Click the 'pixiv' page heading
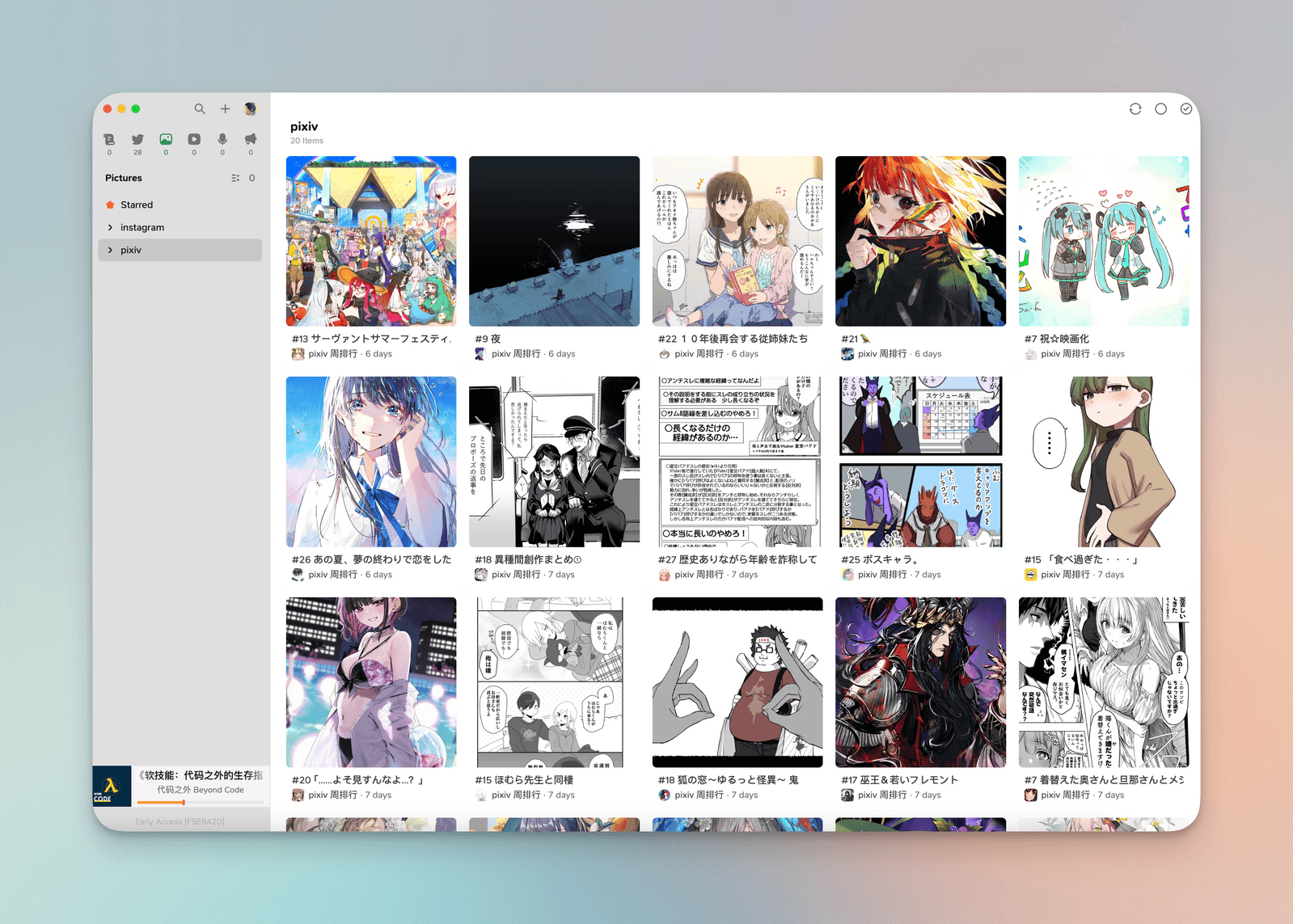The image size is (1293, 924). (x=304, y=126)
